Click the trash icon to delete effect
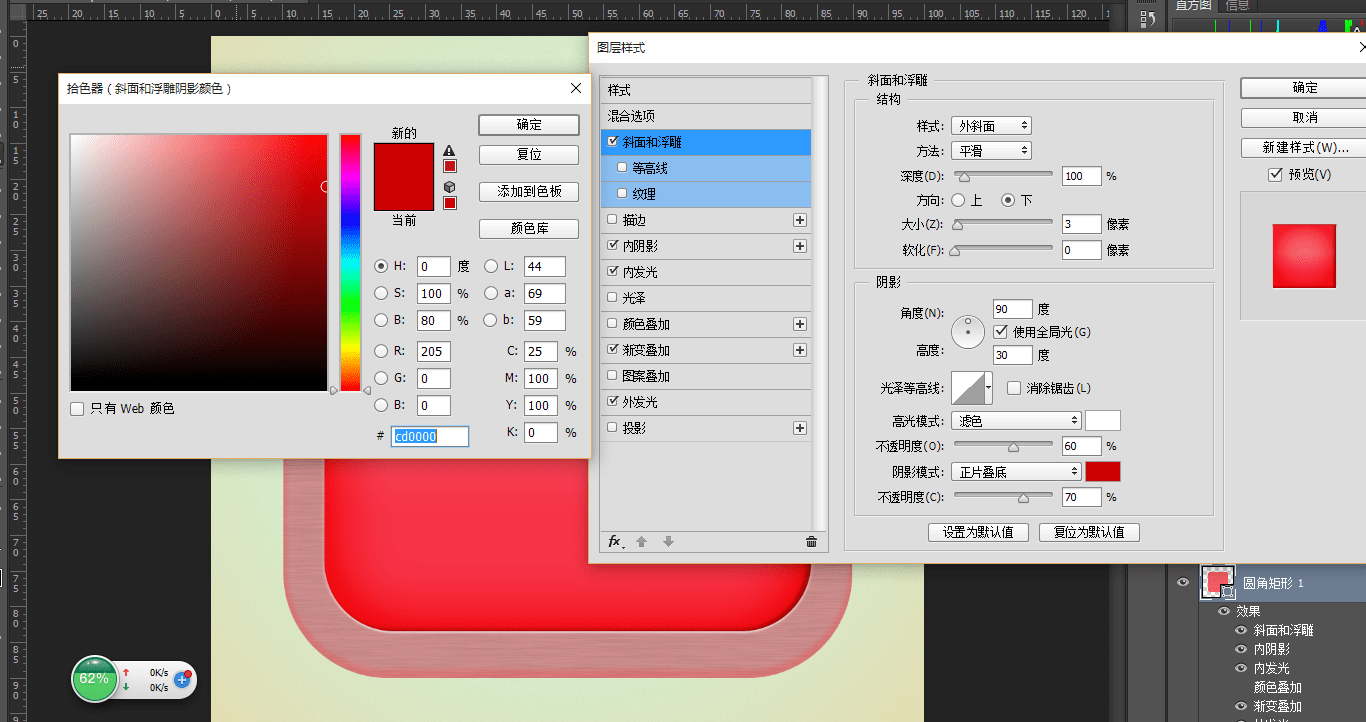 (811, 542)
